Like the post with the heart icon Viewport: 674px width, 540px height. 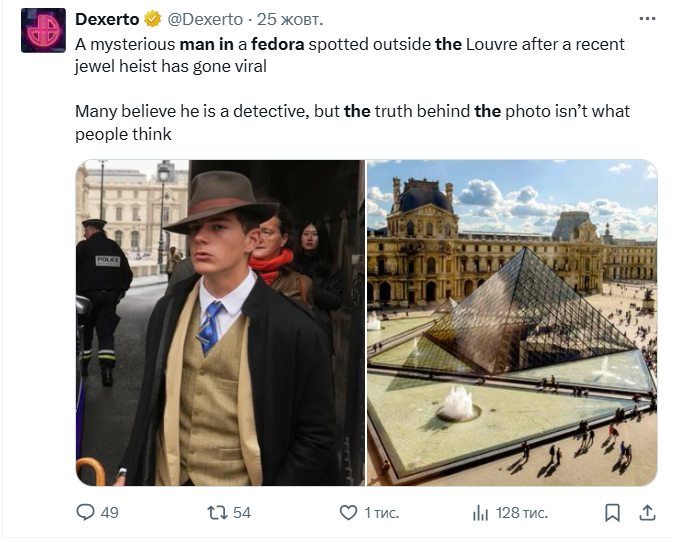[x=347, y=512]
